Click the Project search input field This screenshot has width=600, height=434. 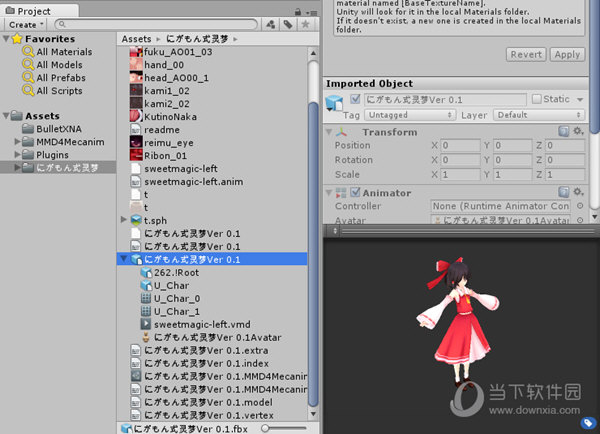(156, 24)
